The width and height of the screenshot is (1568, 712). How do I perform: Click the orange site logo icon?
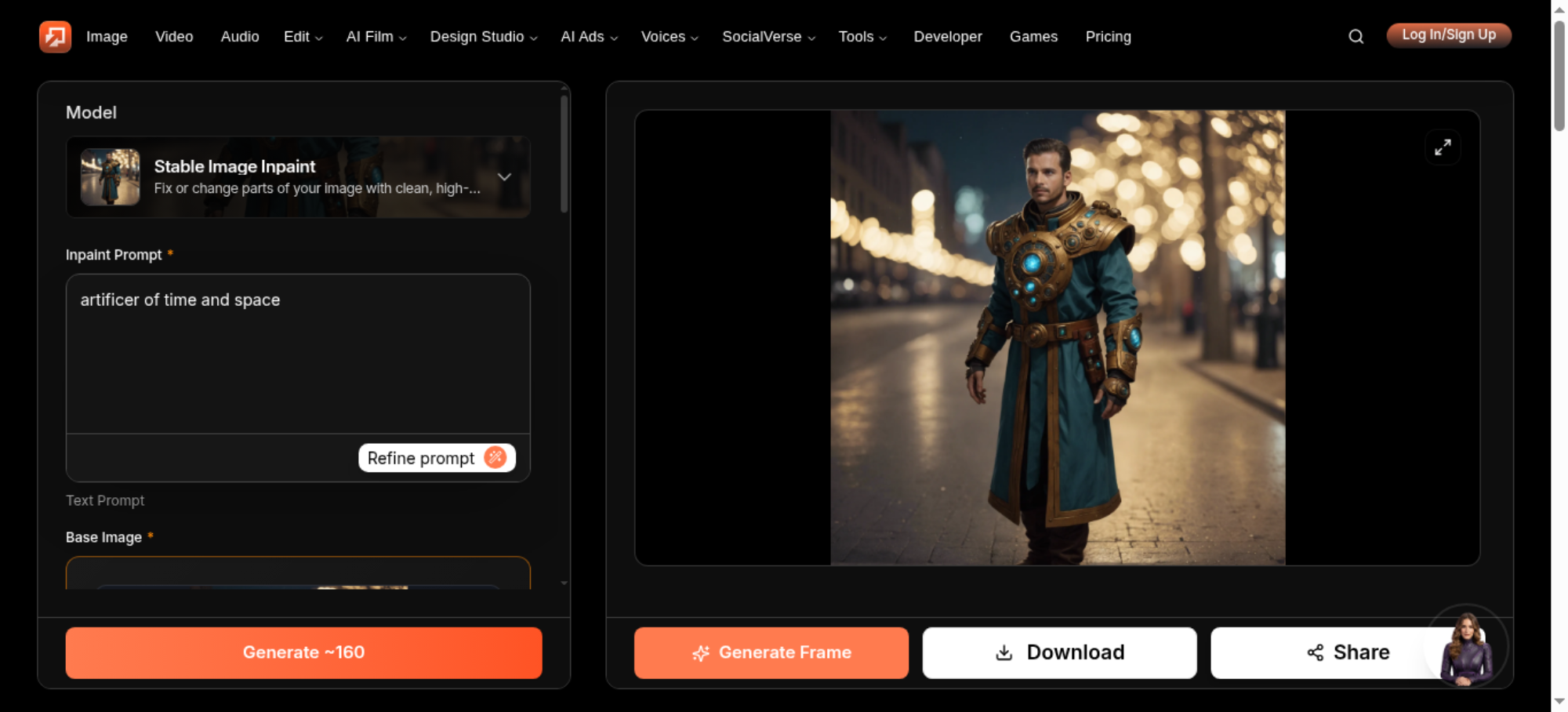pos(55,36)
